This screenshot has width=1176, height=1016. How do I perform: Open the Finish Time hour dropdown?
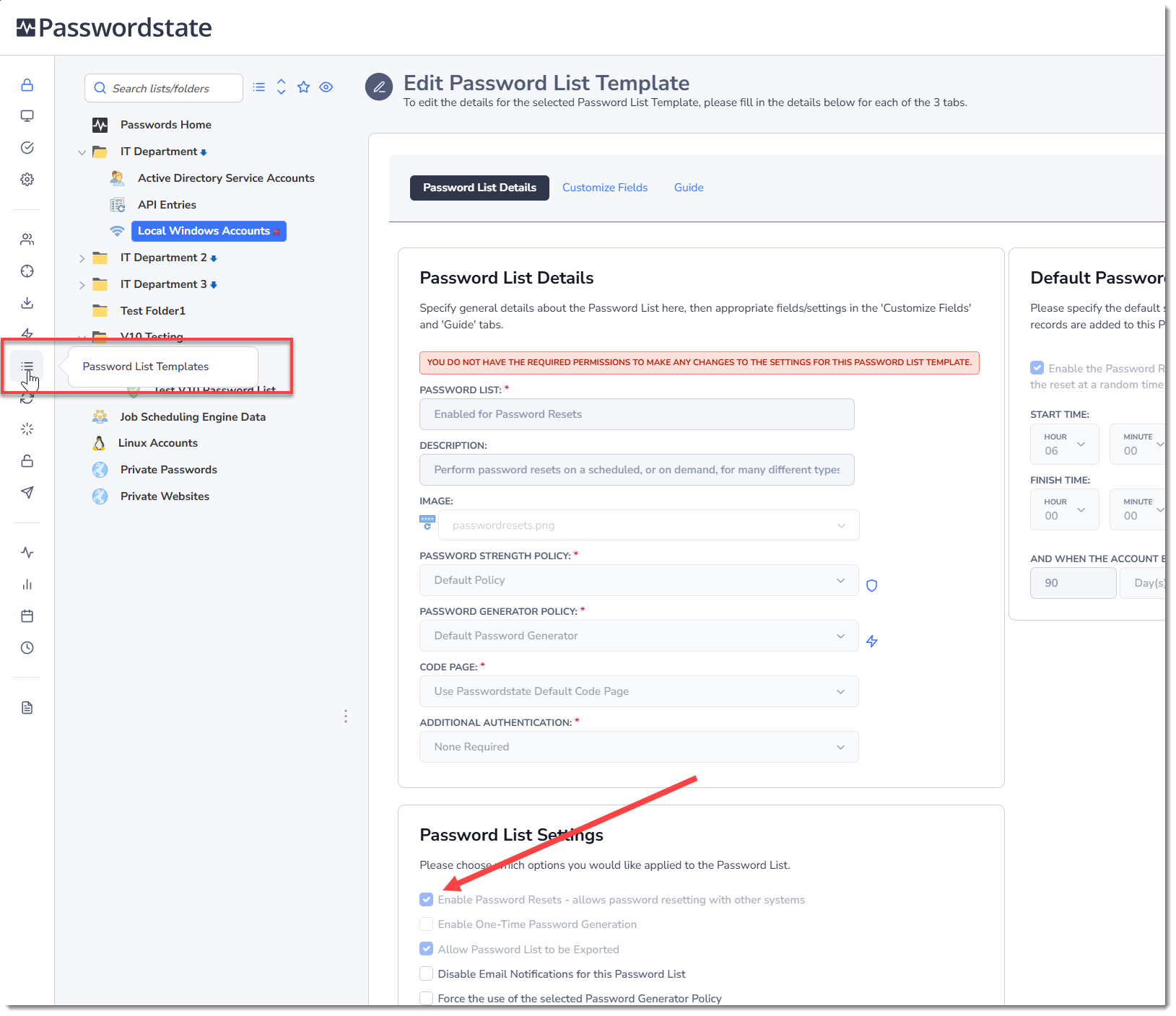tap(1065, 509)
